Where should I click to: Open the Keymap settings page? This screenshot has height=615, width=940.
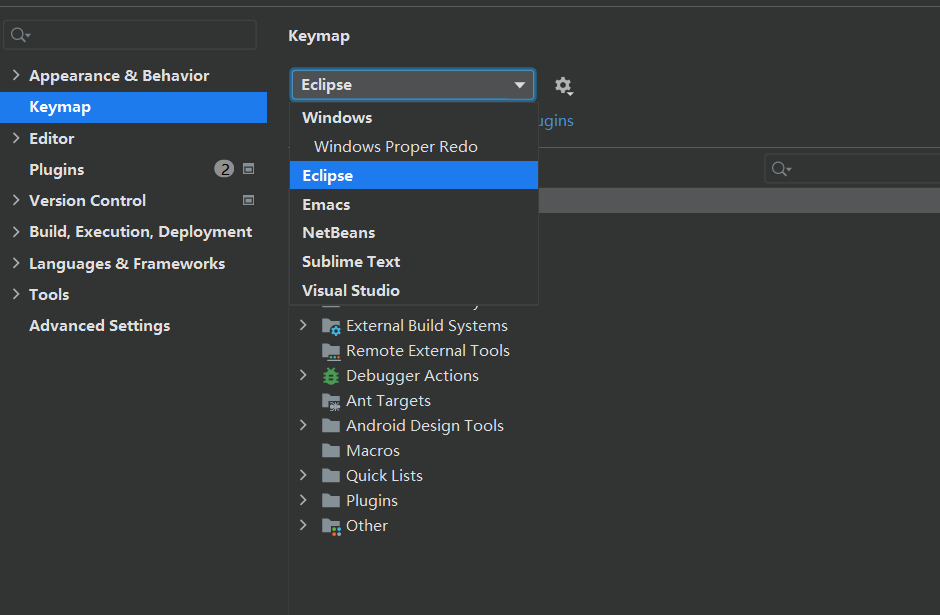(x=133, y=107)
